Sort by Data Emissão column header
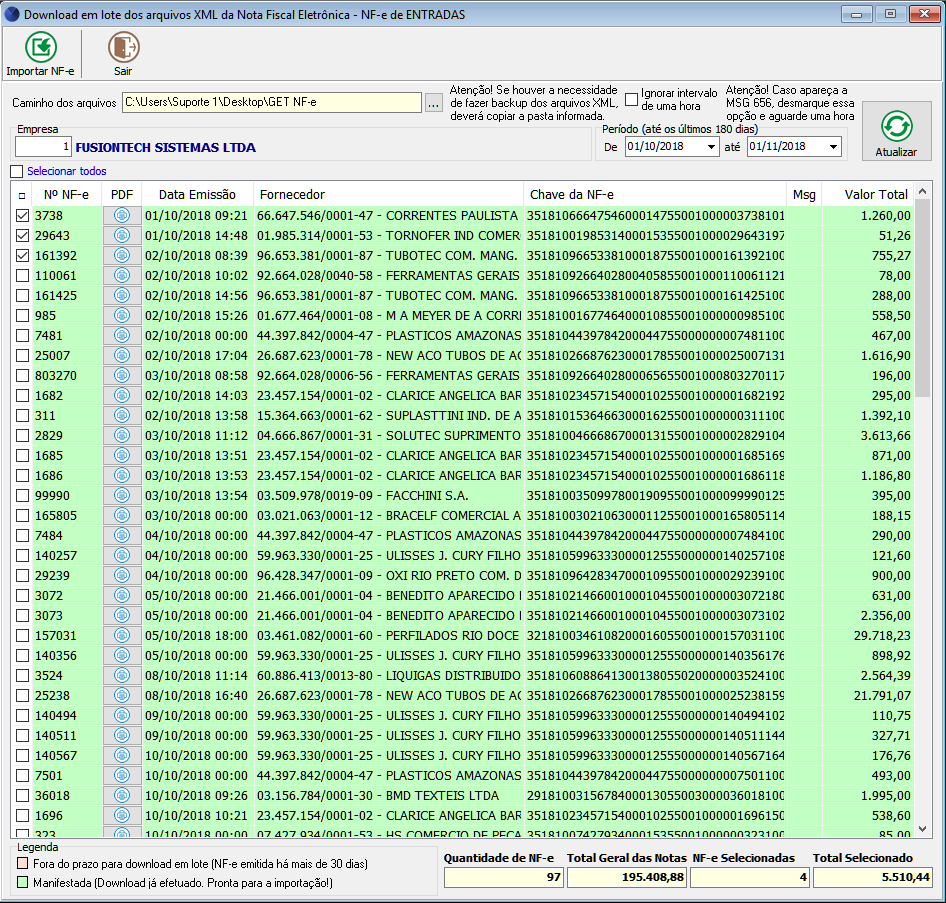The image size is (946, 903). 197,194
